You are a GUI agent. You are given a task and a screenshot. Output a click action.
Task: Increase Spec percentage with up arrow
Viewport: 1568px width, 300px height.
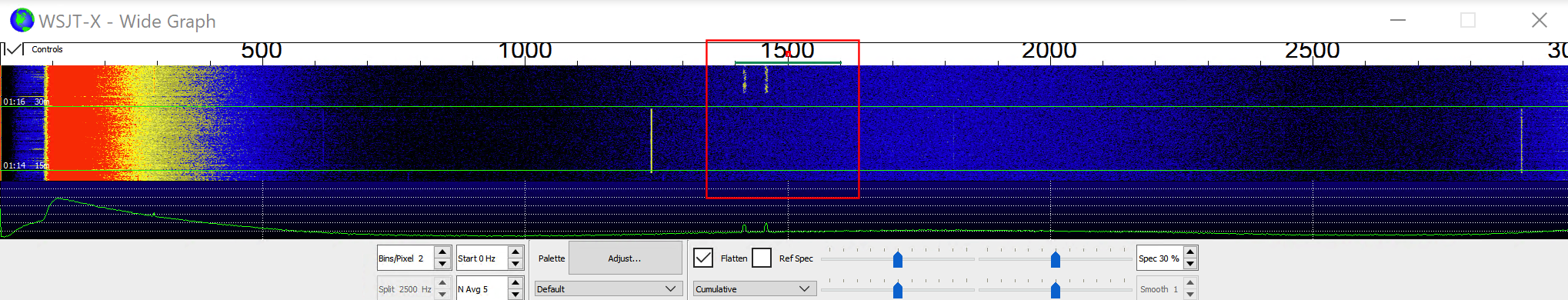1190,252
